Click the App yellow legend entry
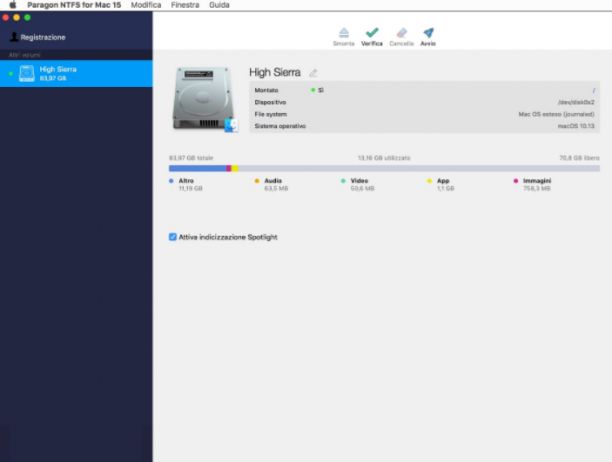The width and height of the screenshot is (612, 462). click(x=441, y=184)
